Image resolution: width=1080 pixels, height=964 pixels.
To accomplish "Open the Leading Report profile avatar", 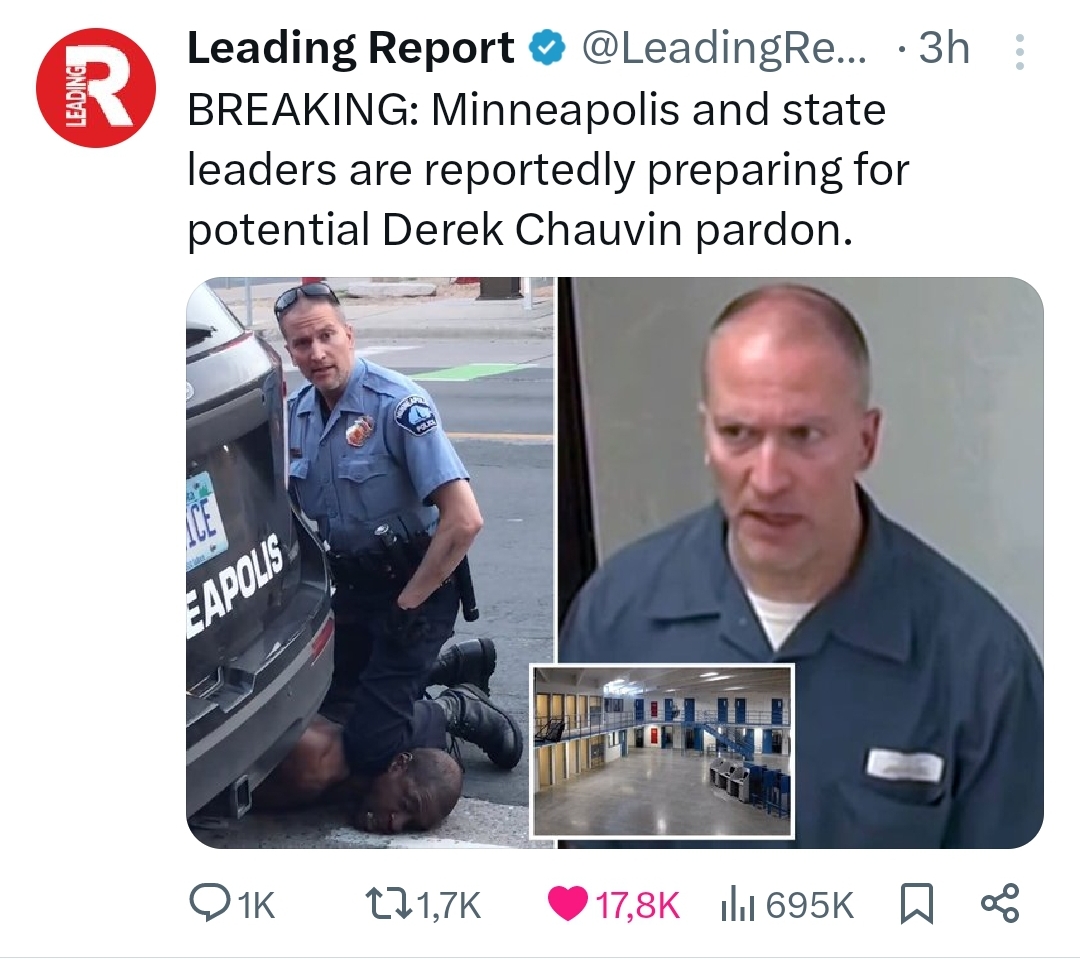I will 96,87.
